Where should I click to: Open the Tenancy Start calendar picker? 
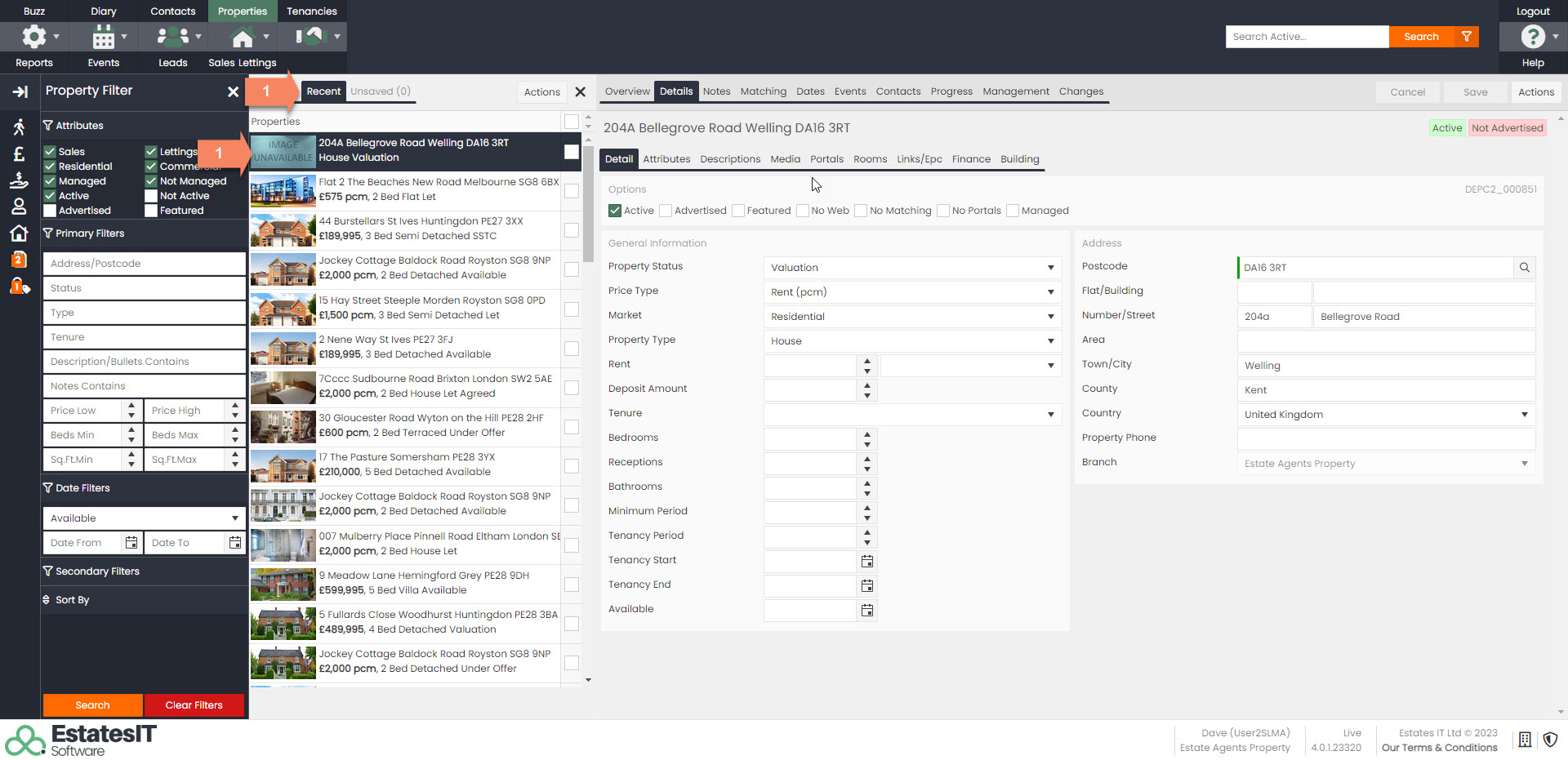tap(867, 562)
